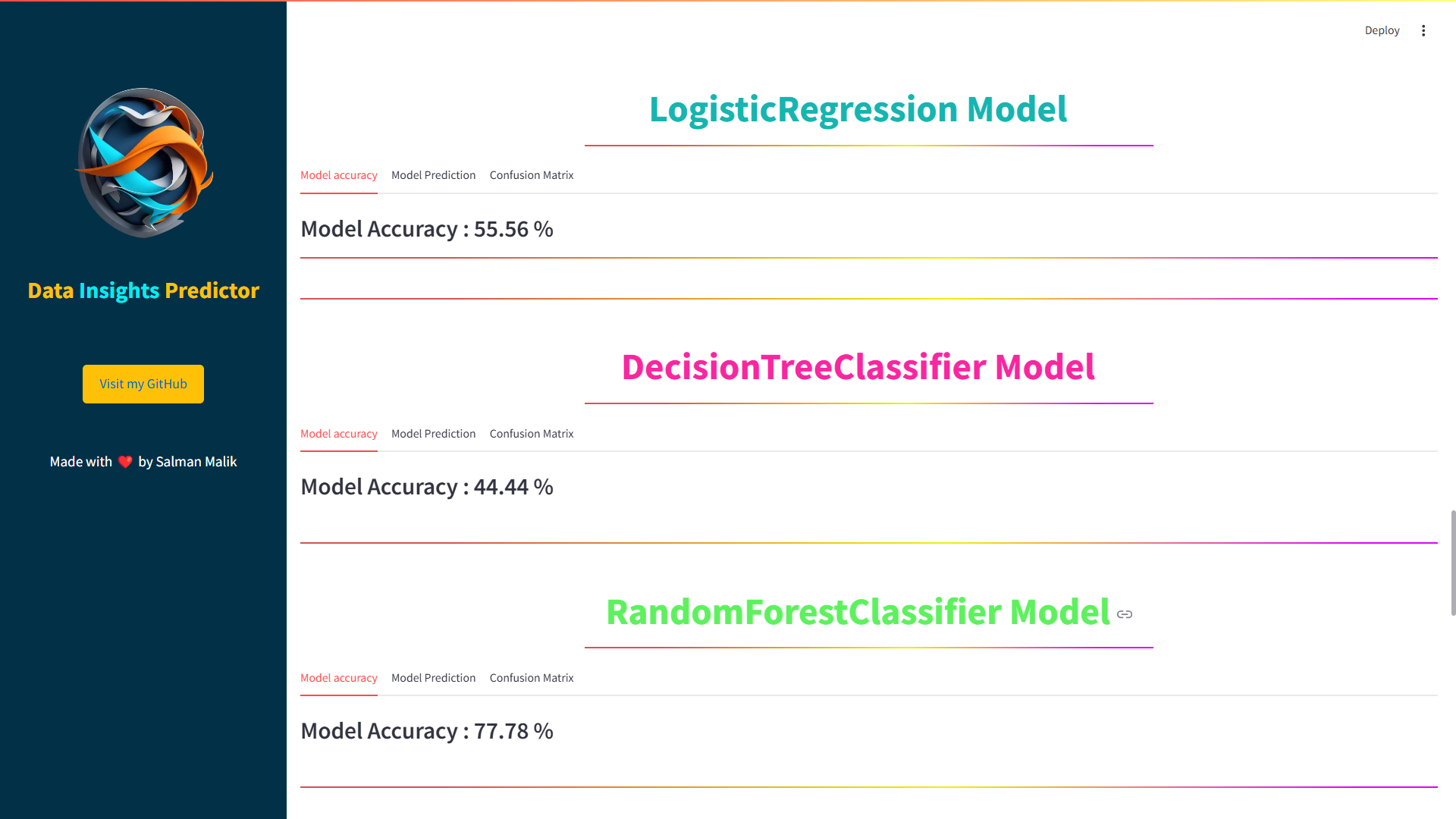Viewport: 1456px width, 819px height.
Task: Click the anchor link icon beside RandomForestClassifier Model
Action: click(x=1125, y=614)
